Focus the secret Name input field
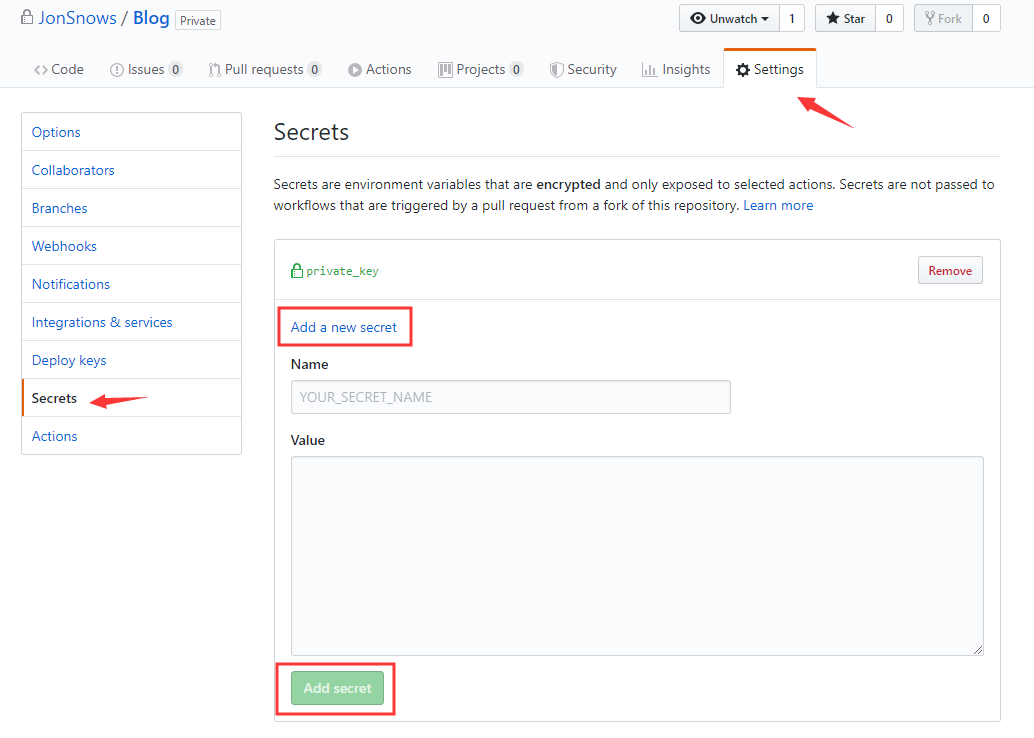This screenshot has width=1034, height=738. pyautogui.click(x=510, y=397)
